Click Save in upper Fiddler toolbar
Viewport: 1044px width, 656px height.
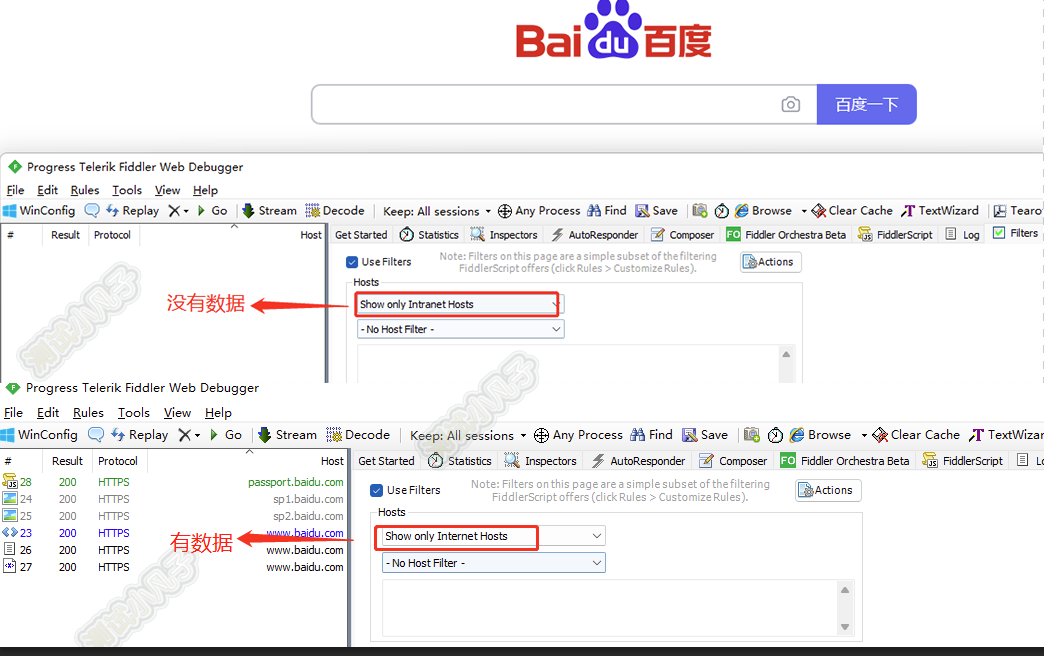656,210
